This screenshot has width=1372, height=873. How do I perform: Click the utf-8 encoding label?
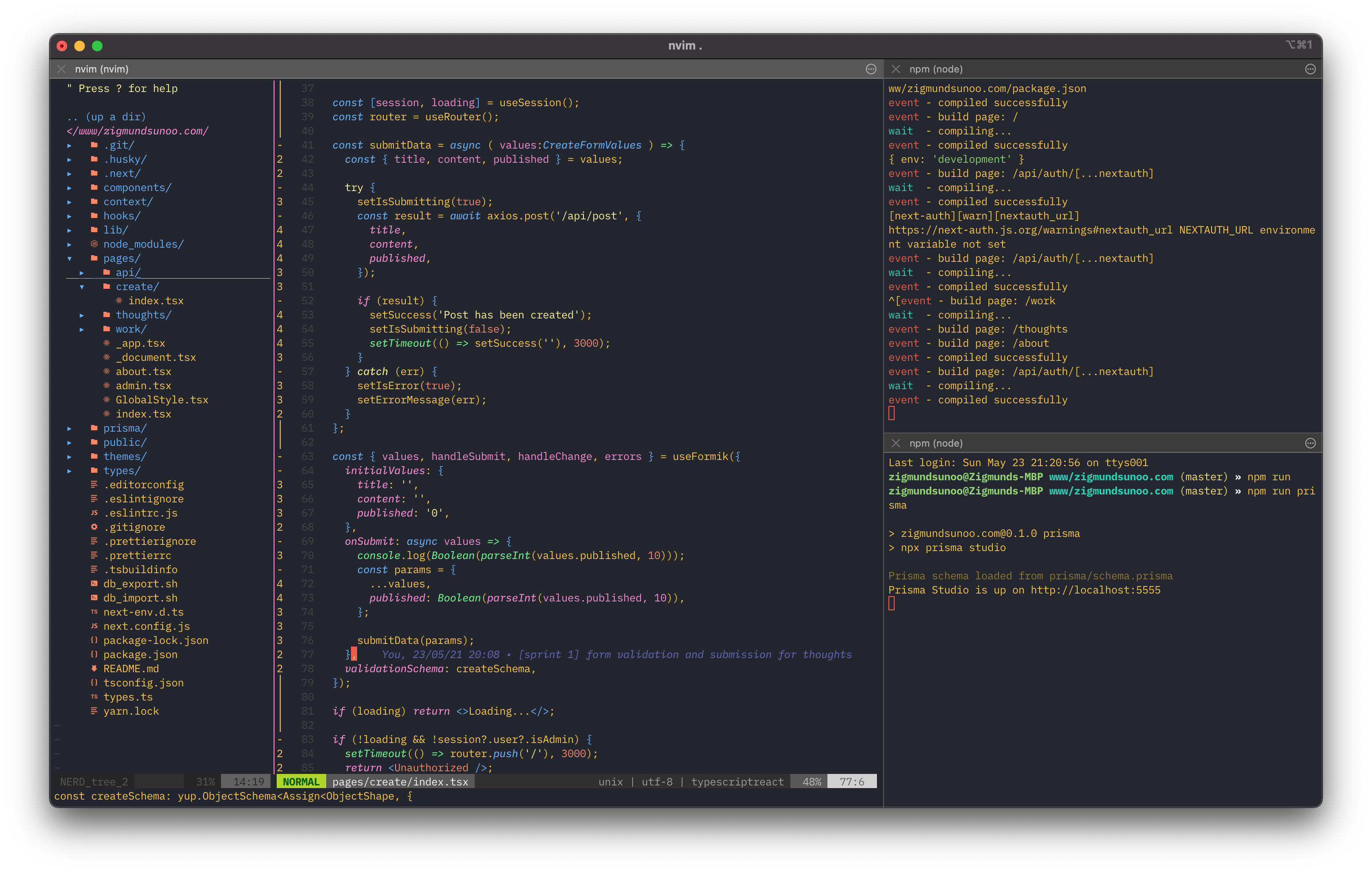(657, 782)
